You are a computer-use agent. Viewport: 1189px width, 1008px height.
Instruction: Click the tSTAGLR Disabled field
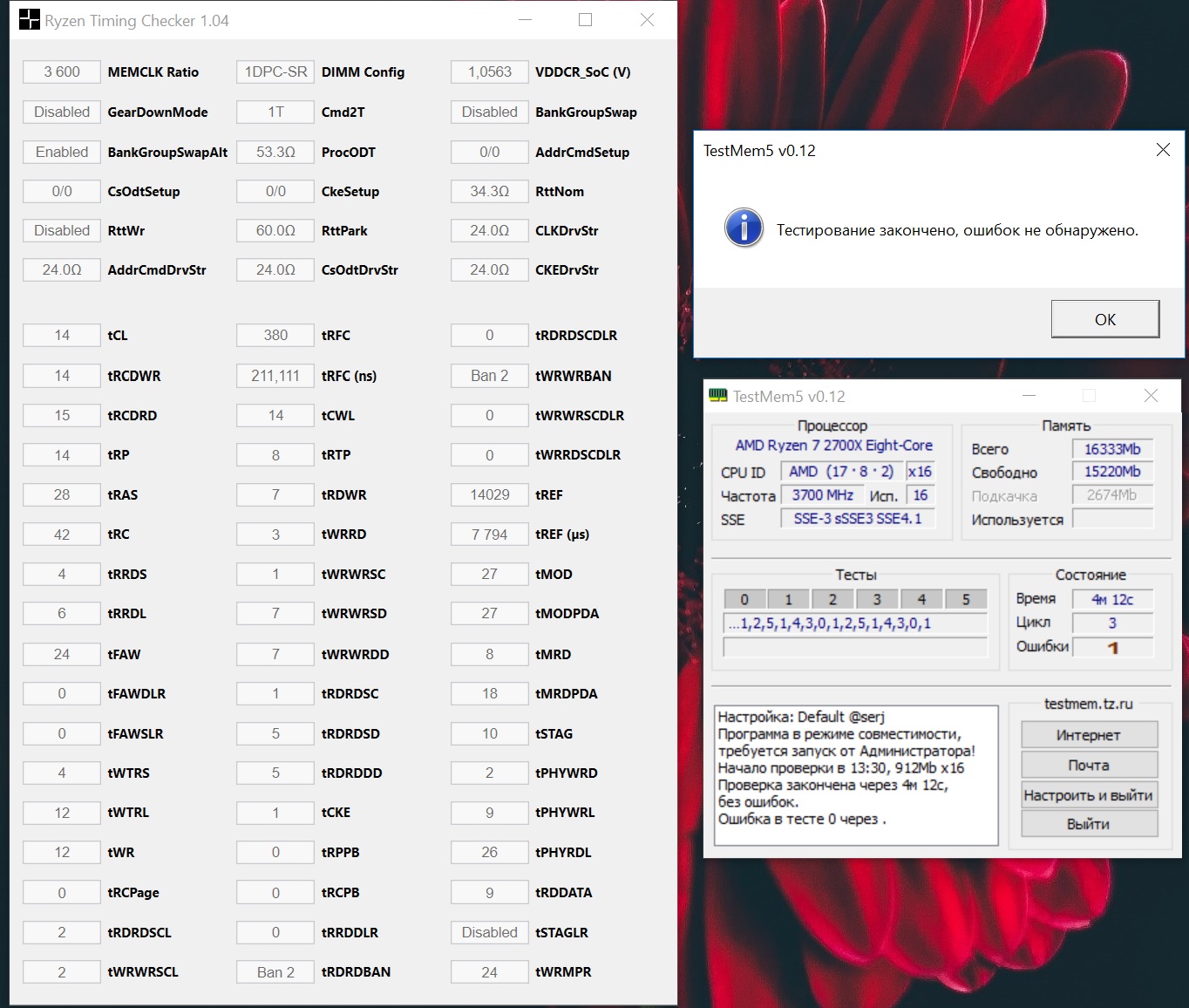coord(490,932)
